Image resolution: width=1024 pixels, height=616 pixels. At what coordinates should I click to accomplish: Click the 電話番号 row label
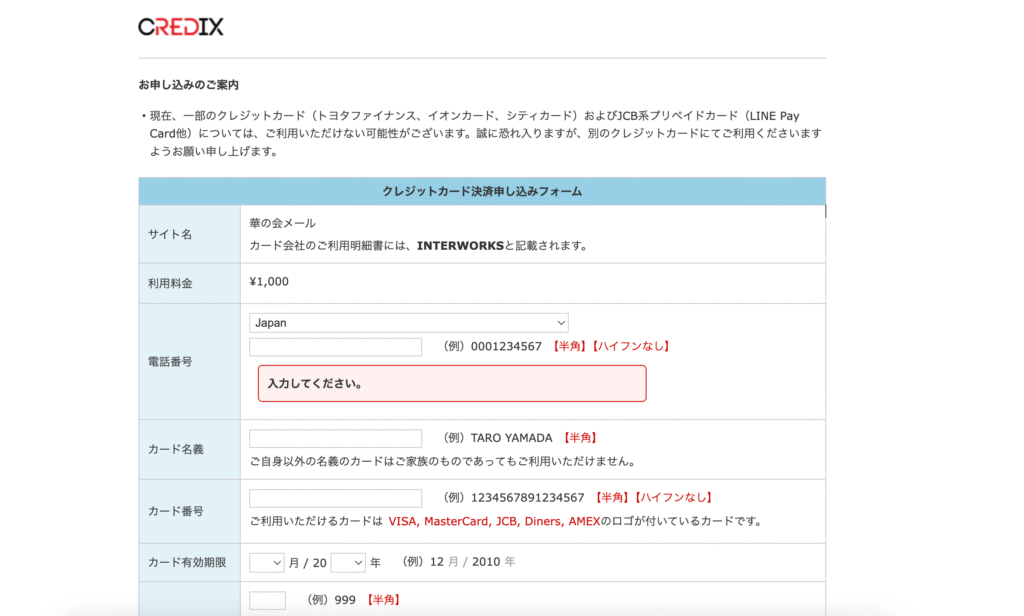[x=170, y=362]
